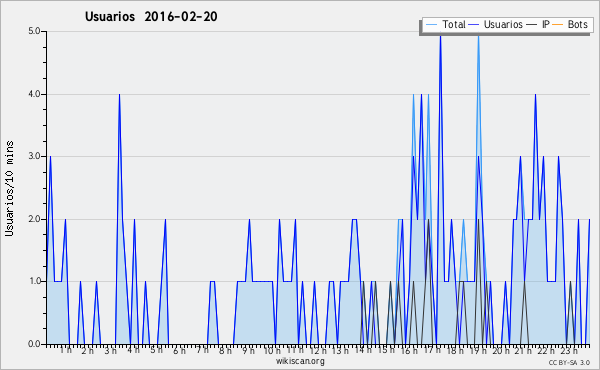
Task: Click the light blue Total line swatch
Action: 431,24
